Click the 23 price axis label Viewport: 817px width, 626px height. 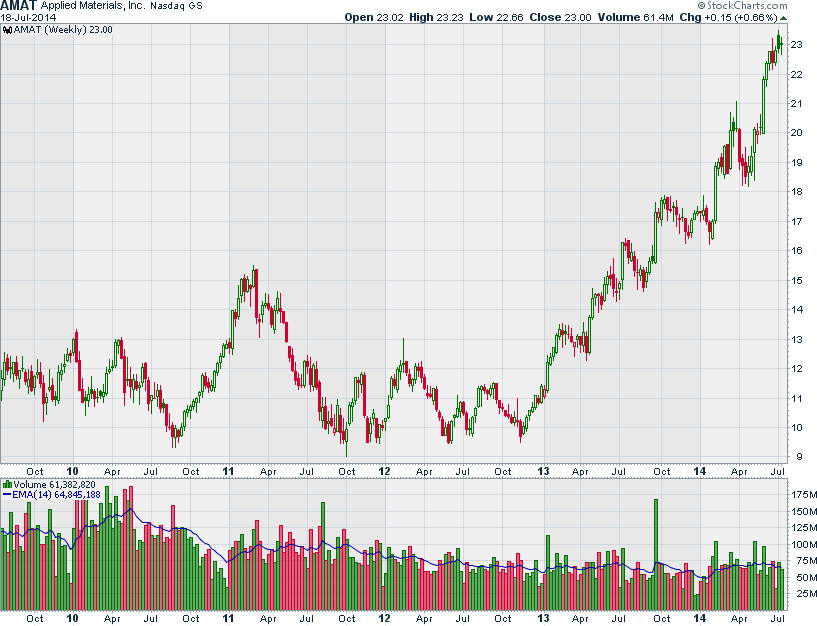click(x=796, y=45)
